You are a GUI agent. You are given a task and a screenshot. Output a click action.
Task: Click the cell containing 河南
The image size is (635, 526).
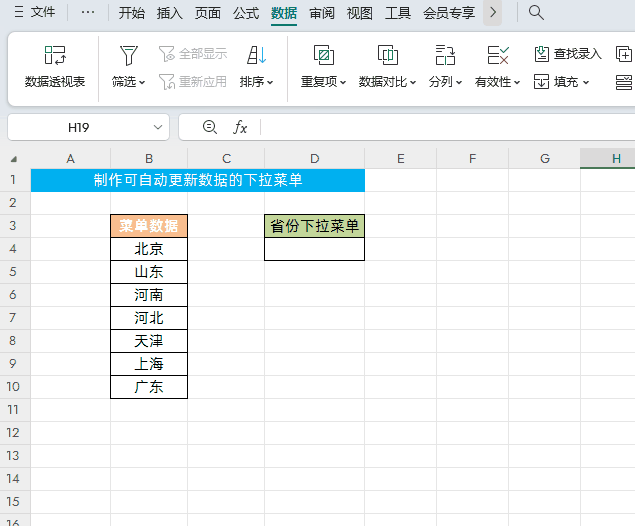pyautogui.click(x=149, y=295)
